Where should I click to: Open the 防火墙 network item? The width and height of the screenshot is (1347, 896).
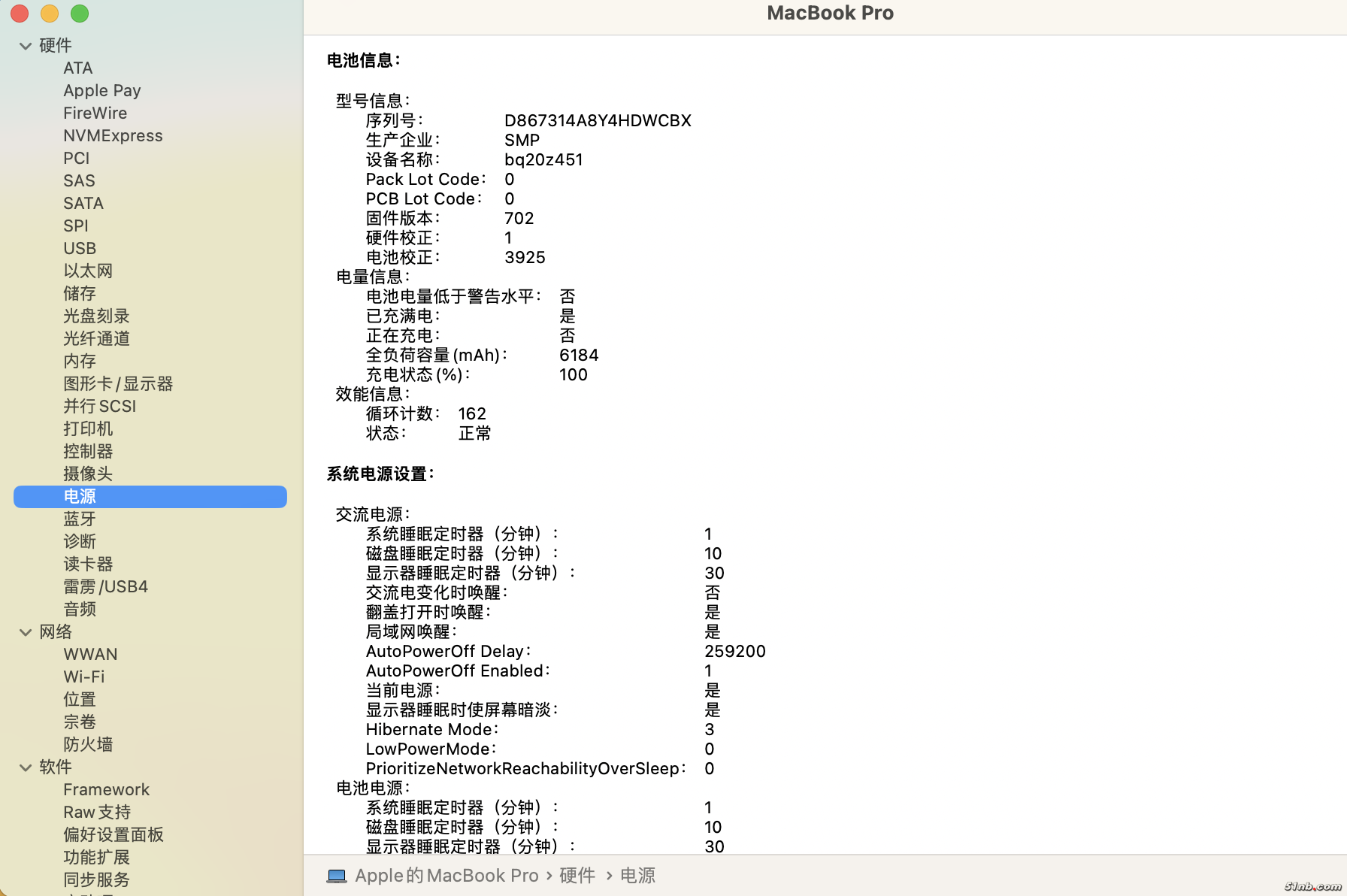88,744
